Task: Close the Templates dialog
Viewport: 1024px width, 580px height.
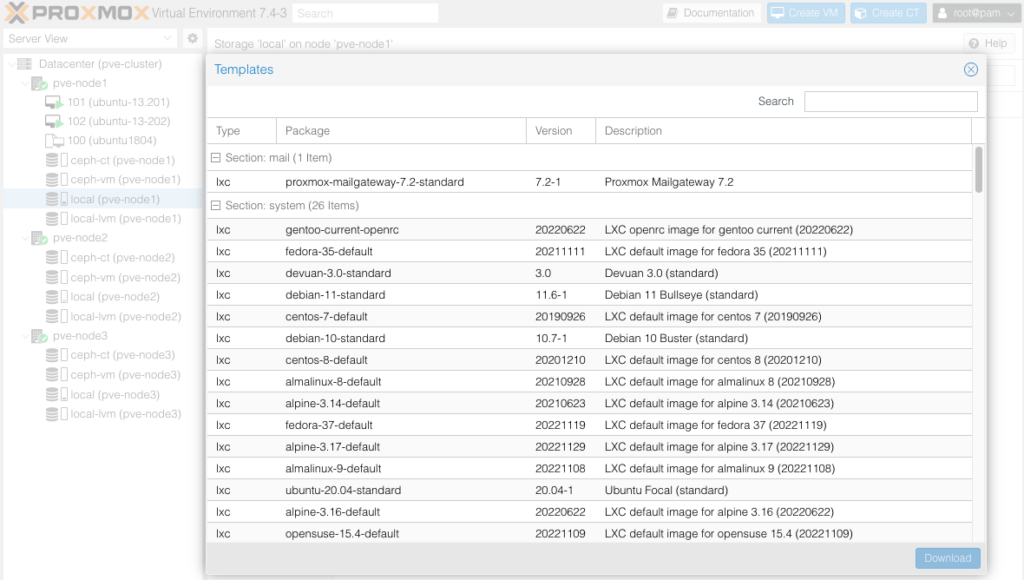Action: [x=971, y=69]
